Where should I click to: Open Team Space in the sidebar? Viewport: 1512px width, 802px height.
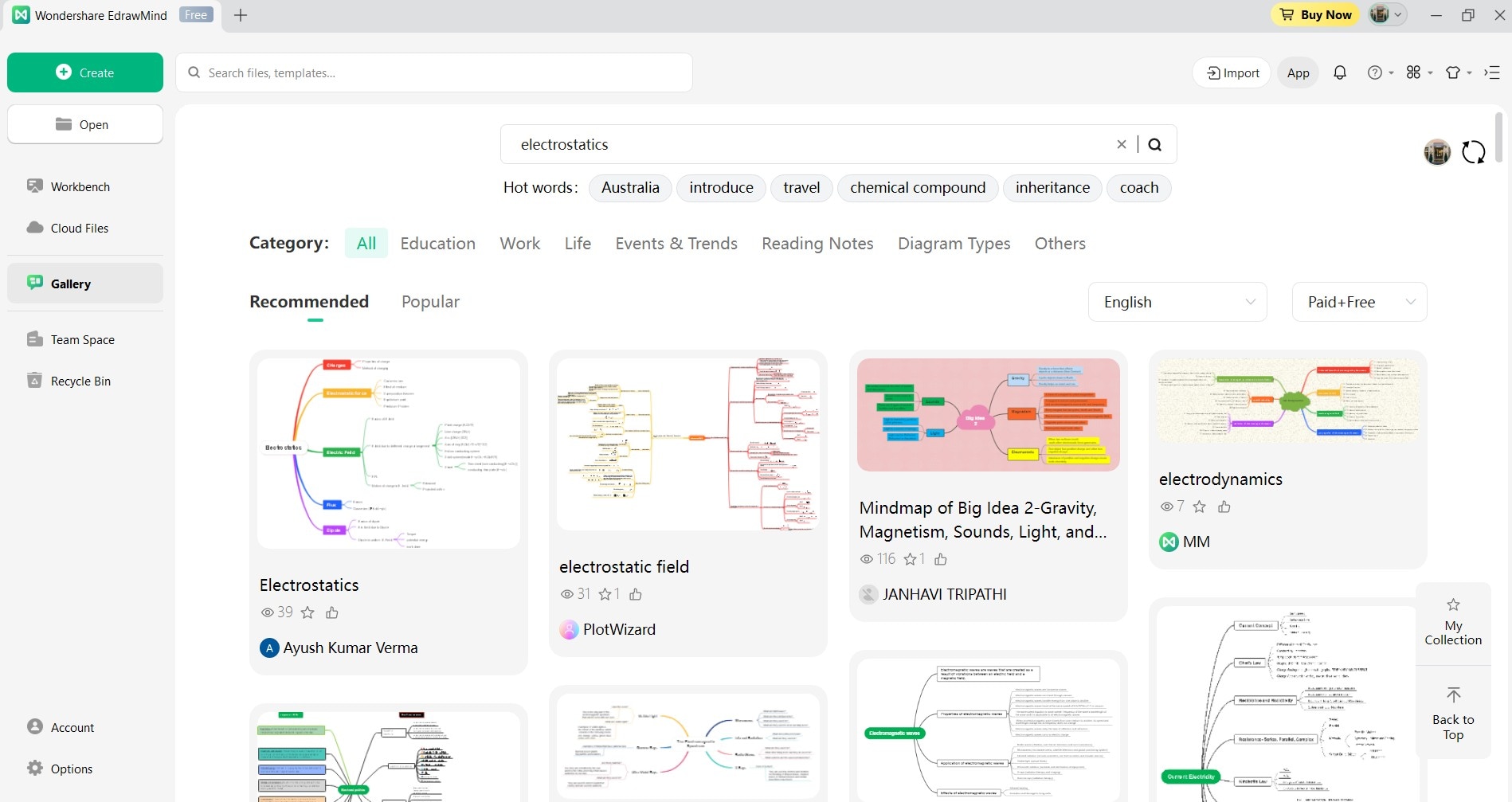click(82, 339)
